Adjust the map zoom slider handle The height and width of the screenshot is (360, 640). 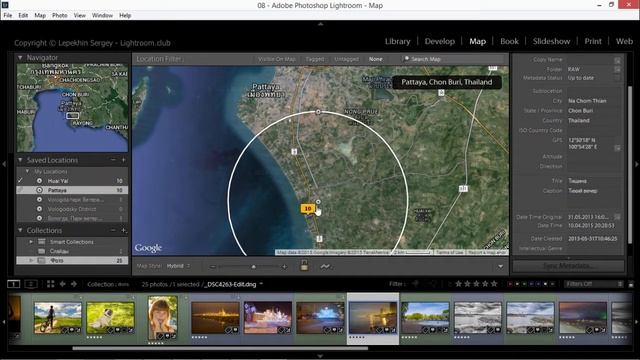[x=253, y=267]
